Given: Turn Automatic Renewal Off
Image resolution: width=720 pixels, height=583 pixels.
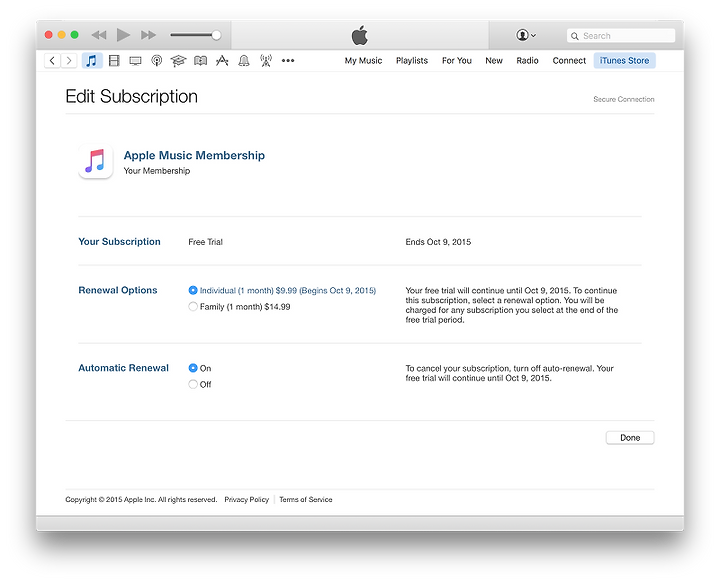Looking at the screenshot, I should pyautogui.click(x=193, y=384).
